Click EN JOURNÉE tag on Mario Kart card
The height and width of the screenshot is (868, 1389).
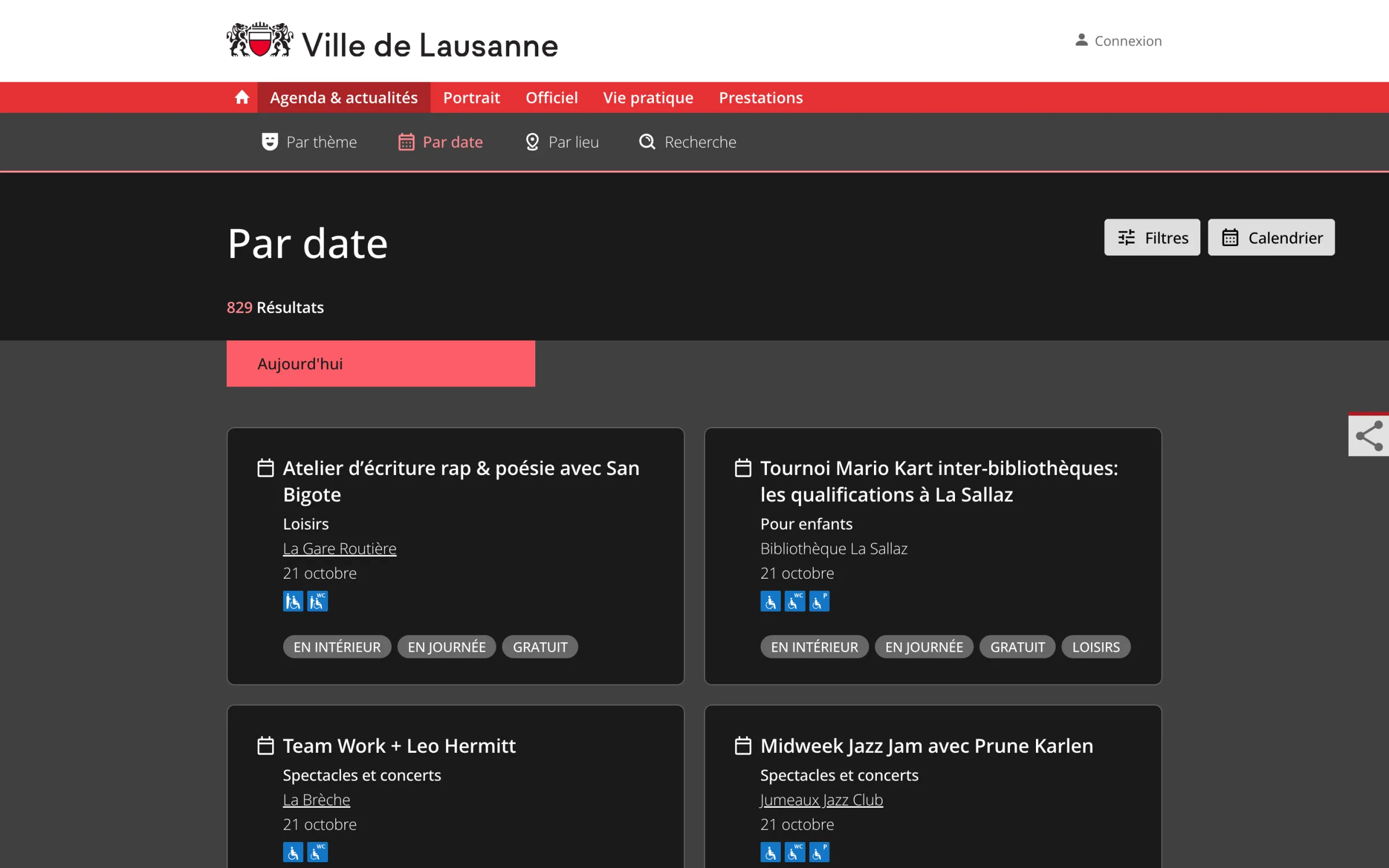[924, 646]
